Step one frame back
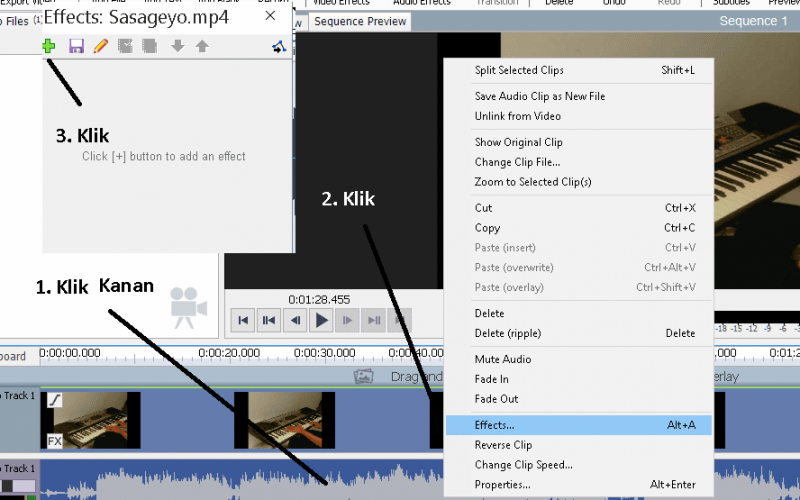The image size is (800, 500). tap(295, 320)
